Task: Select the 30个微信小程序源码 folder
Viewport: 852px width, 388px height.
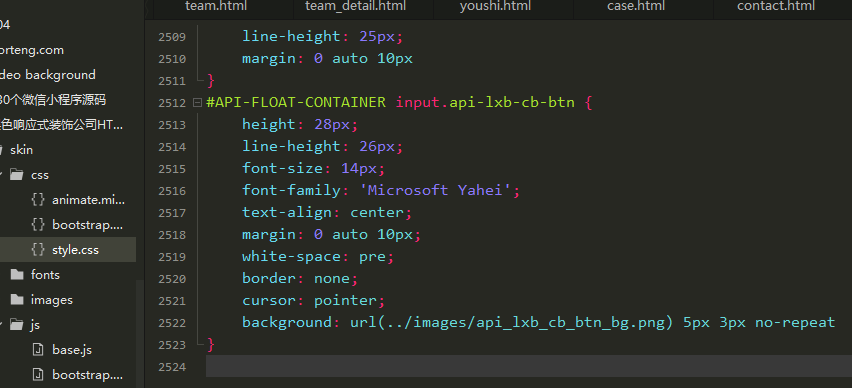Action: point(53,100)
